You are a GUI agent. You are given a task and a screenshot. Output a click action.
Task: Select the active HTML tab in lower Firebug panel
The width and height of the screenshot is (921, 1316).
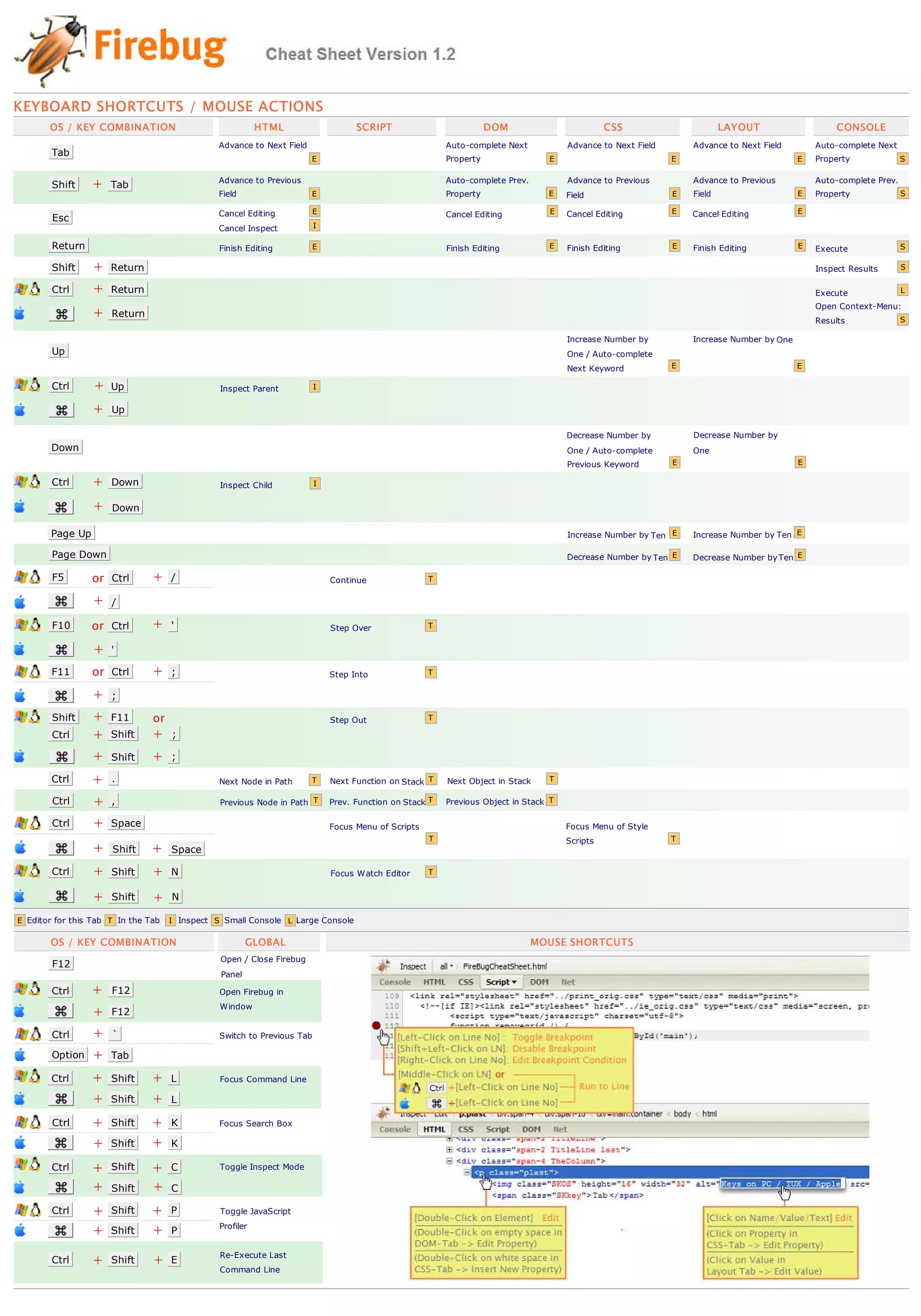434,1130
